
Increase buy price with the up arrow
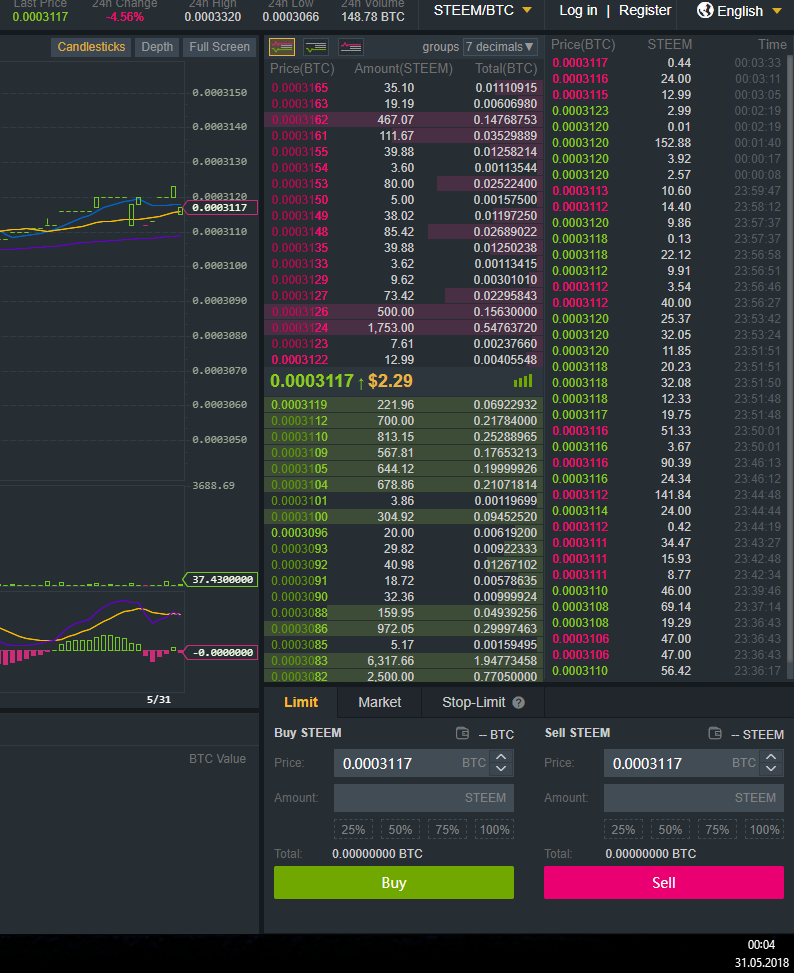501,756
